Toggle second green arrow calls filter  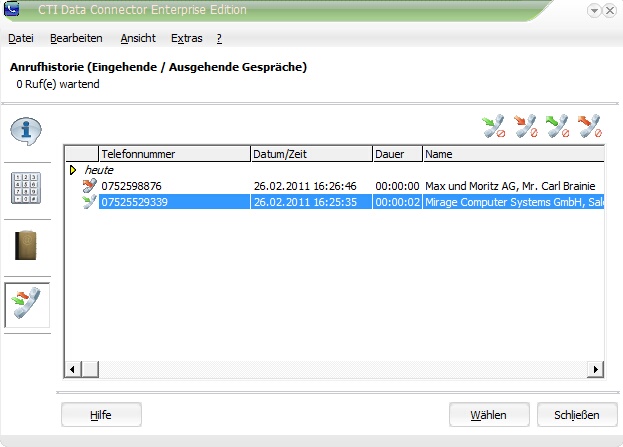pyautogui.click(x=557, y=126)
